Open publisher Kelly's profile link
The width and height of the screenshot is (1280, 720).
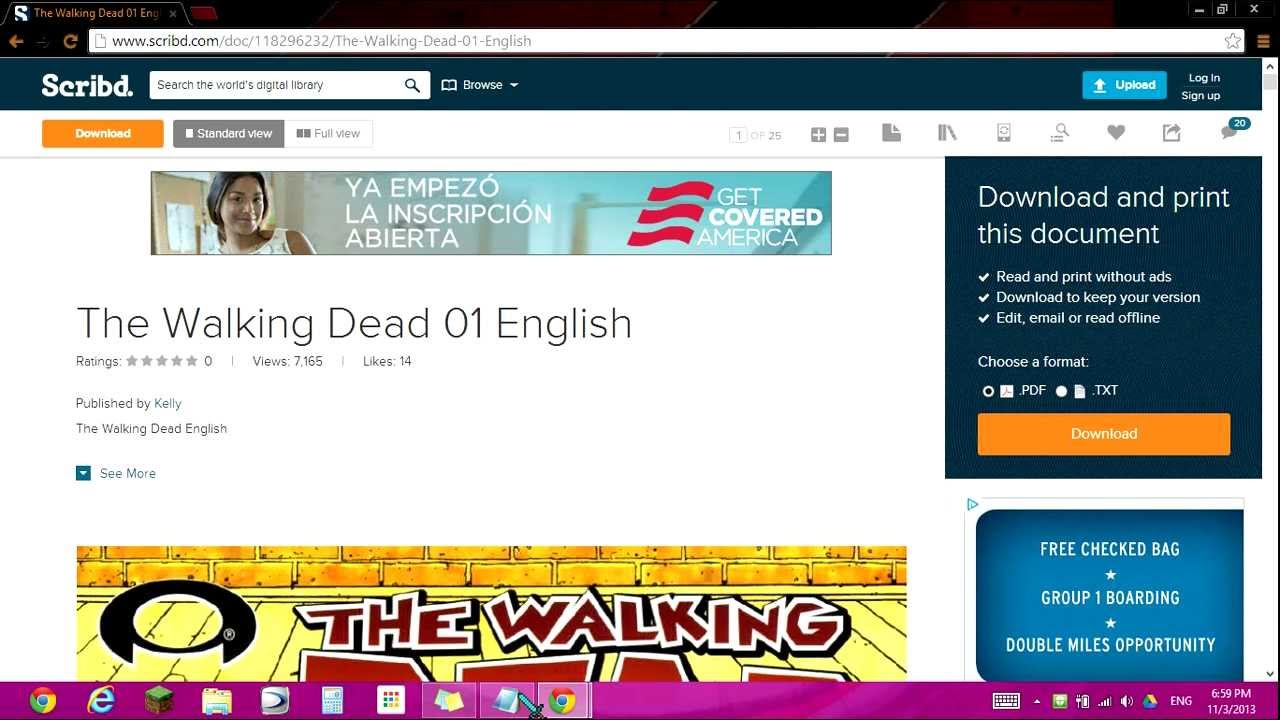[x=168, y=403]
